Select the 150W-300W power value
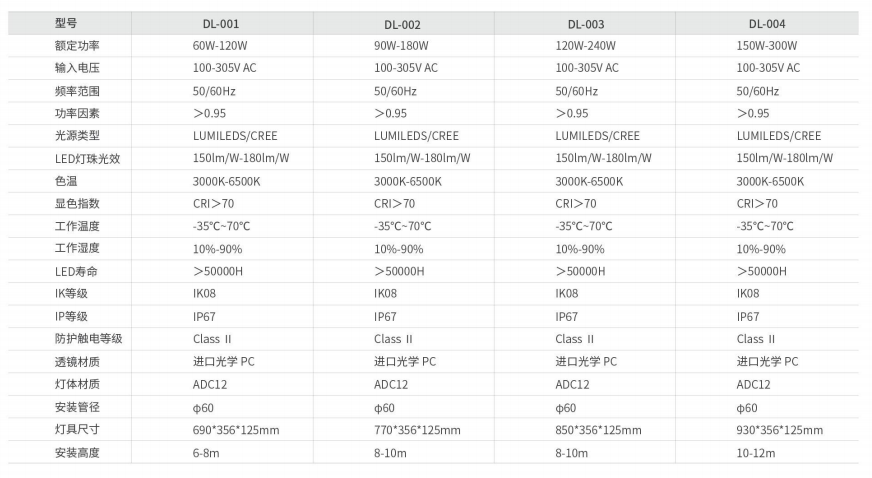Viewport: 872px width, 478px height. pyautogui.click(x=766, y=46)
